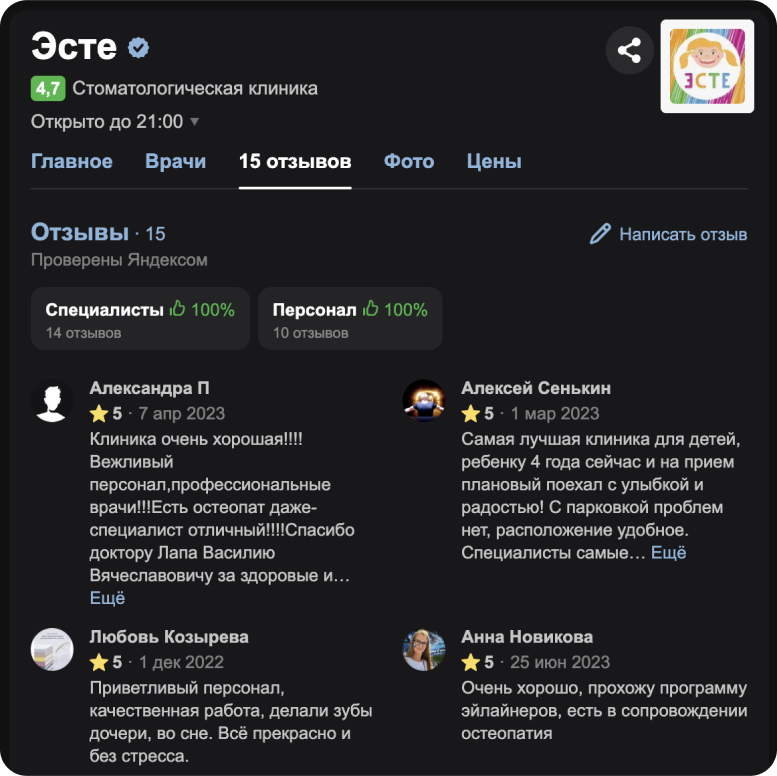Image resolution: width=777 pixels, height=776 pixels.
Task: Expand the opening hours dropdown arrow
Action: tap(195, 121)
